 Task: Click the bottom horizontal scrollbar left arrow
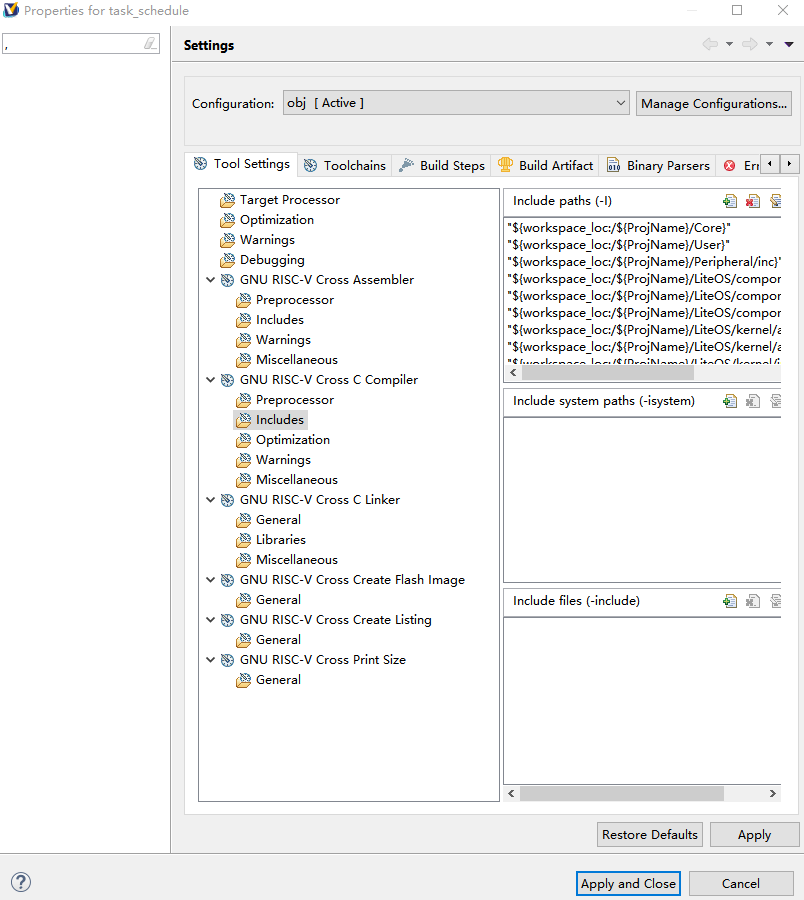[511, 793]
